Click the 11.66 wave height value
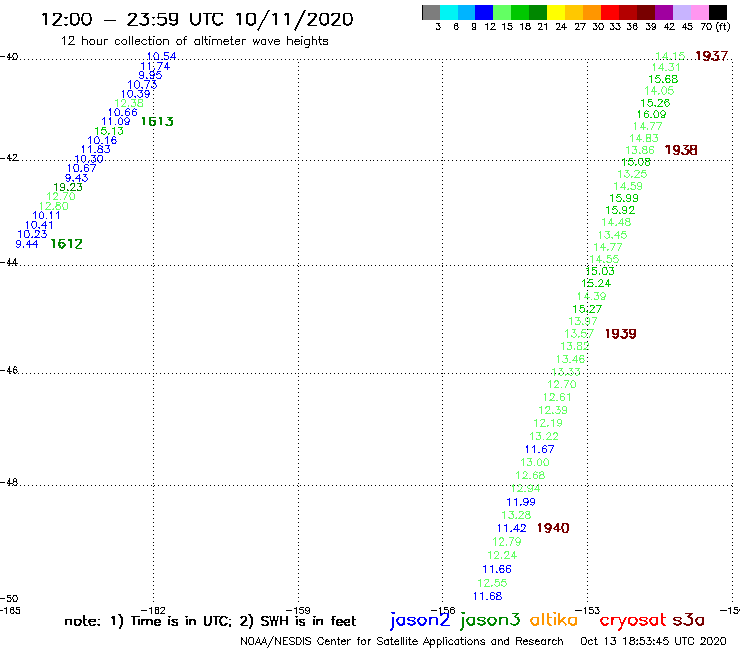This screenshot has width=740, height=650. (x=496, y=569)
